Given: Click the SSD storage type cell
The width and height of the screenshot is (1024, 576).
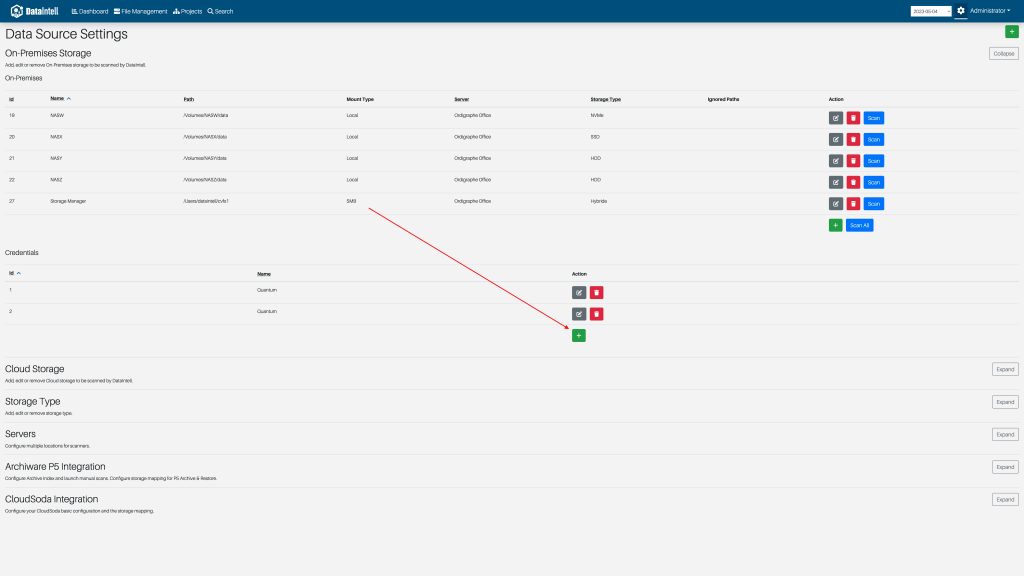Looking at the screenshot, I should (x=595, y=137).
